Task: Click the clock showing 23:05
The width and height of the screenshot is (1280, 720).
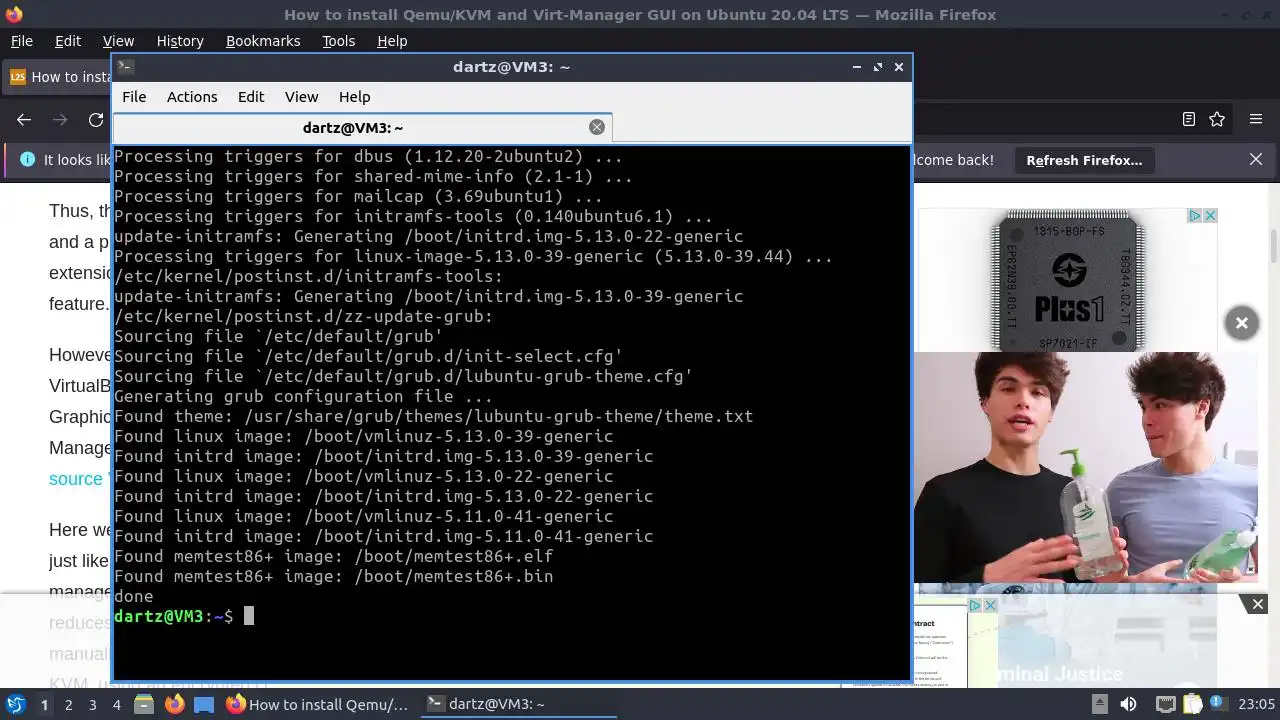Action: pos(1257,705)
